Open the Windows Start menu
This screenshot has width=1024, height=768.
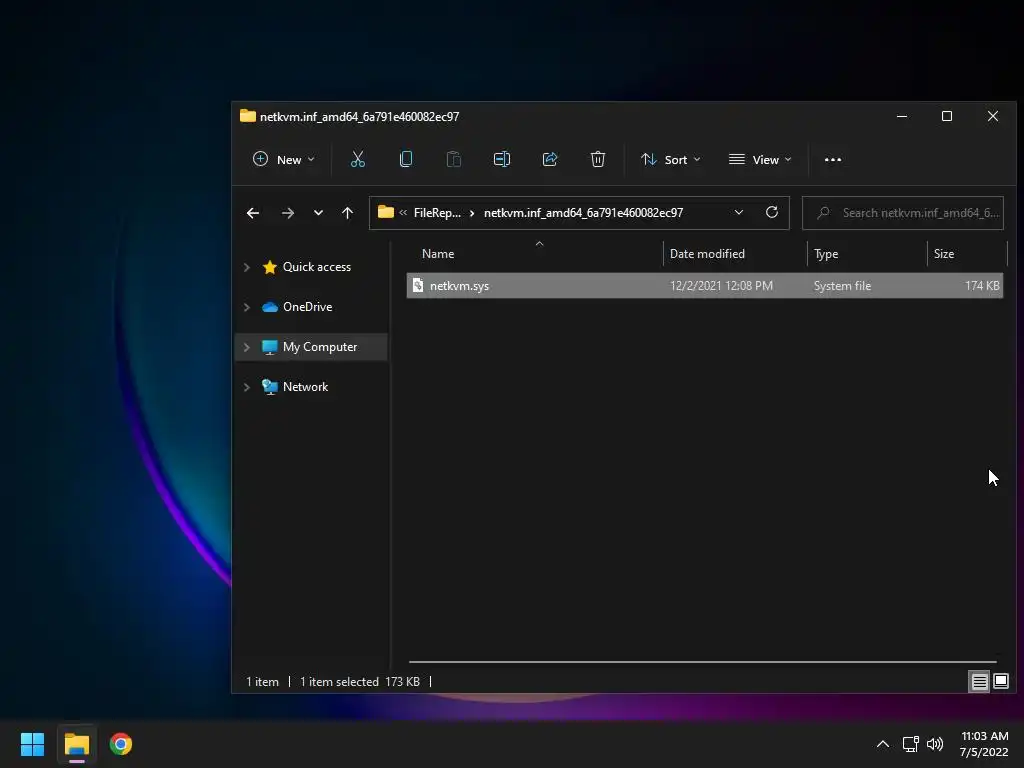[32, 744]
